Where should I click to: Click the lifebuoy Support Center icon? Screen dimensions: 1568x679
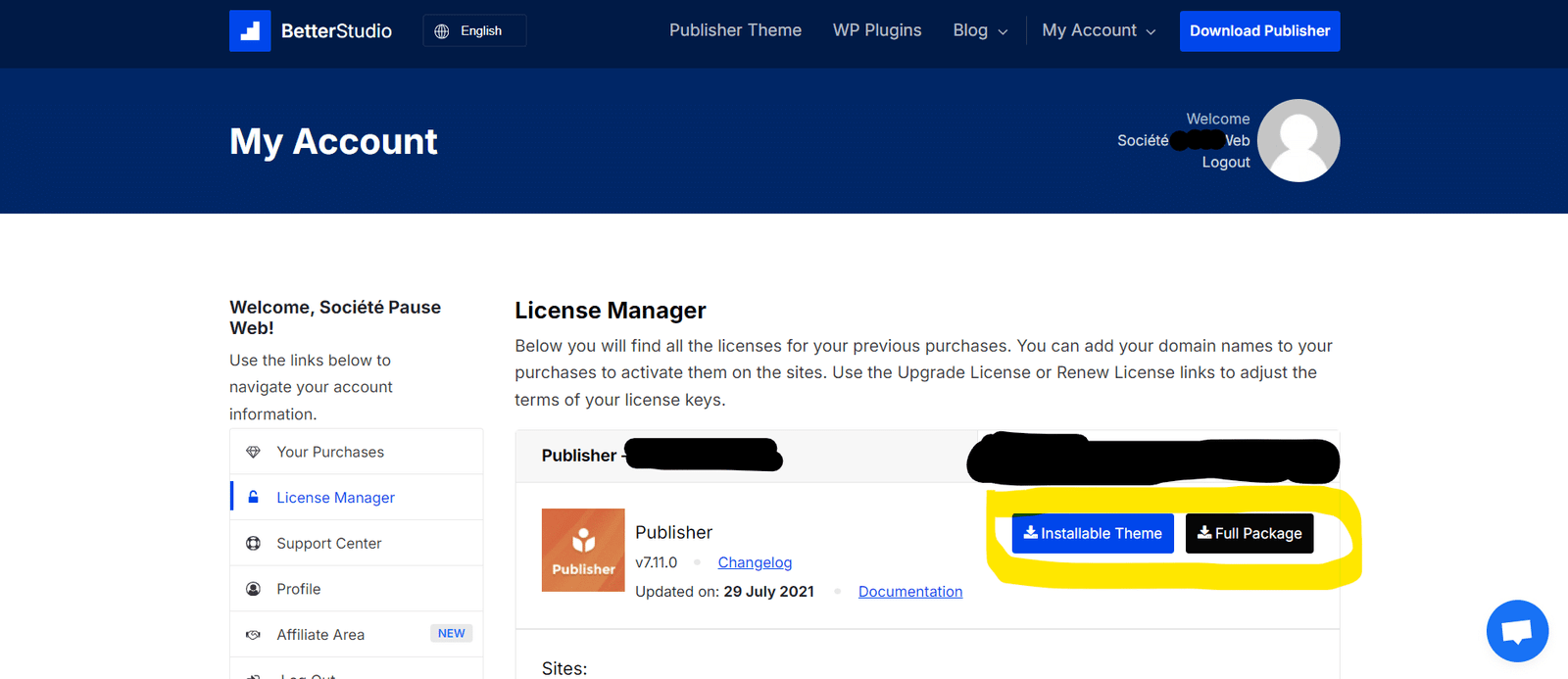(254, 543)
